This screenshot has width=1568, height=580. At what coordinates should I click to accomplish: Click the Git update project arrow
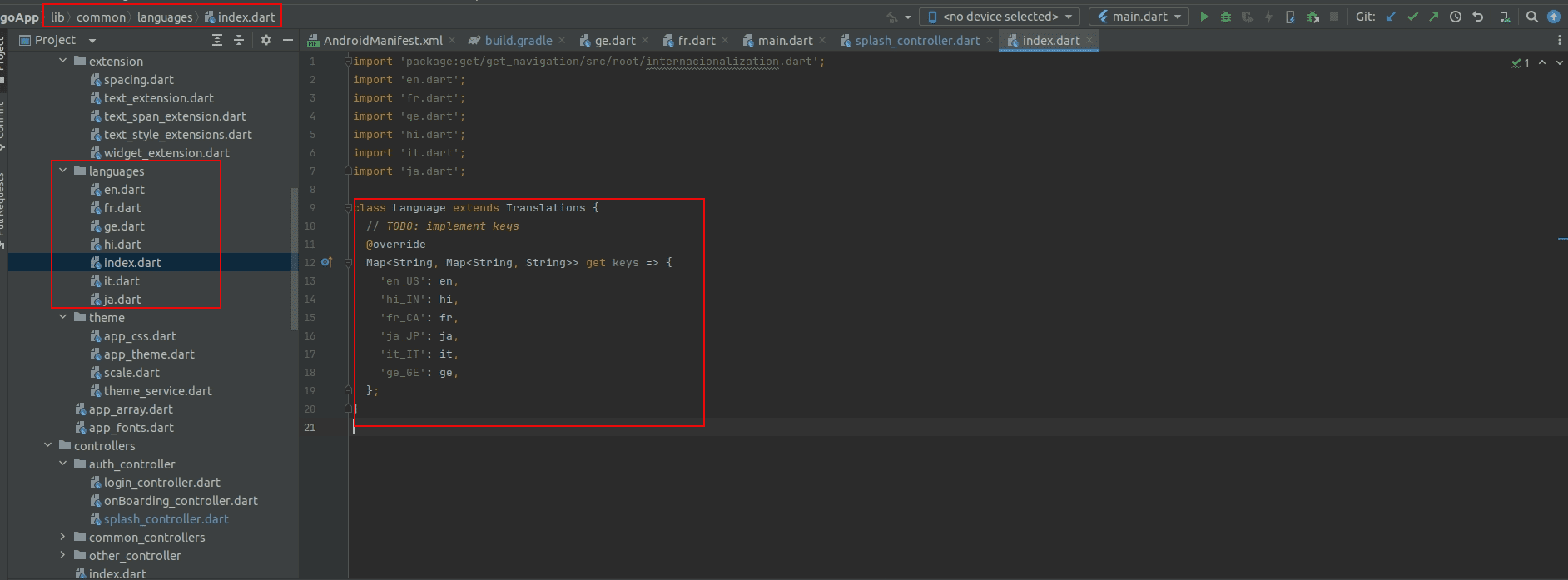click(1391, 17)
